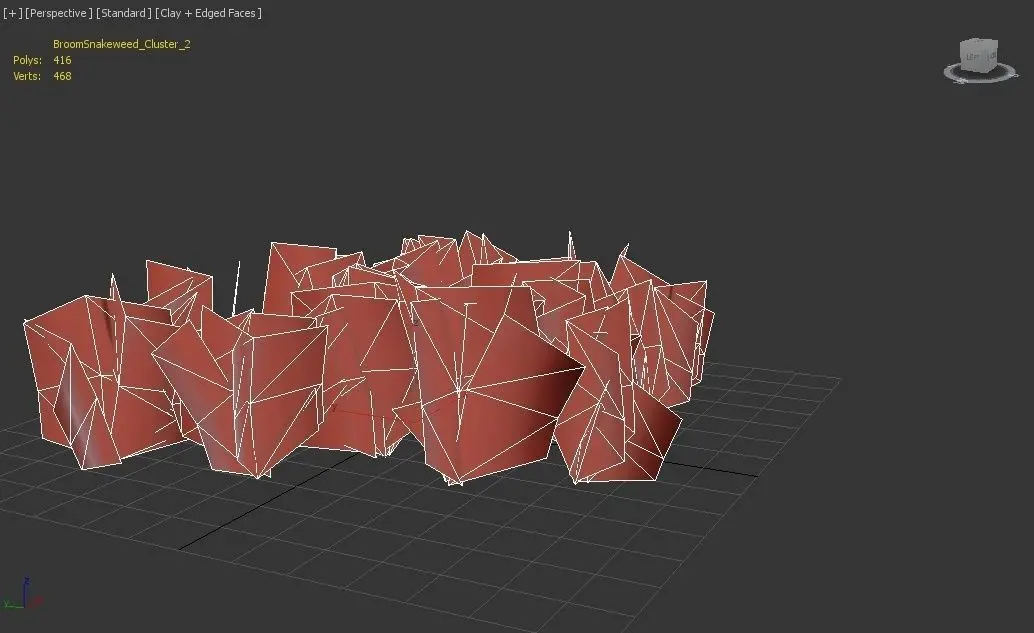The width and height of the screenshot is (1034, 633).
Task: Open the Standard shading quality menu
Action: click(x=124, y=13)
